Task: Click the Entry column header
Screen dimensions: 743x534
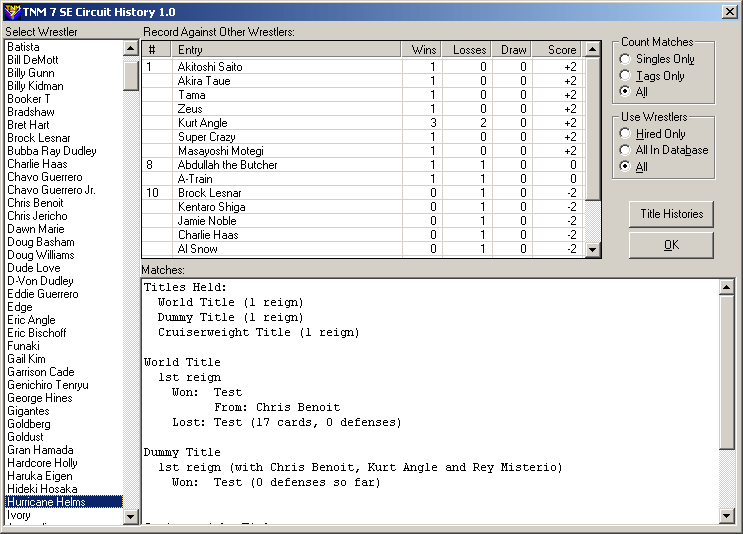Action: pos(286,50)
